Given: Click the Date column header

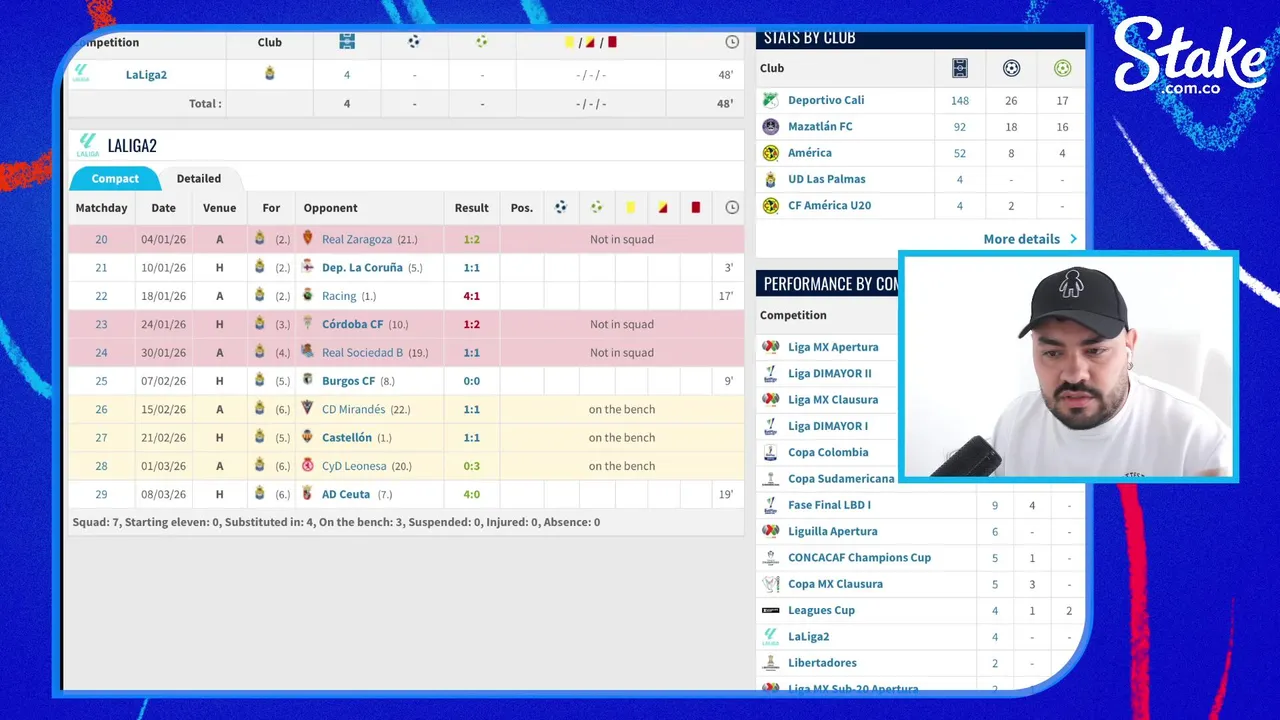Looking at the screenshot, I should tap(163, 208).
